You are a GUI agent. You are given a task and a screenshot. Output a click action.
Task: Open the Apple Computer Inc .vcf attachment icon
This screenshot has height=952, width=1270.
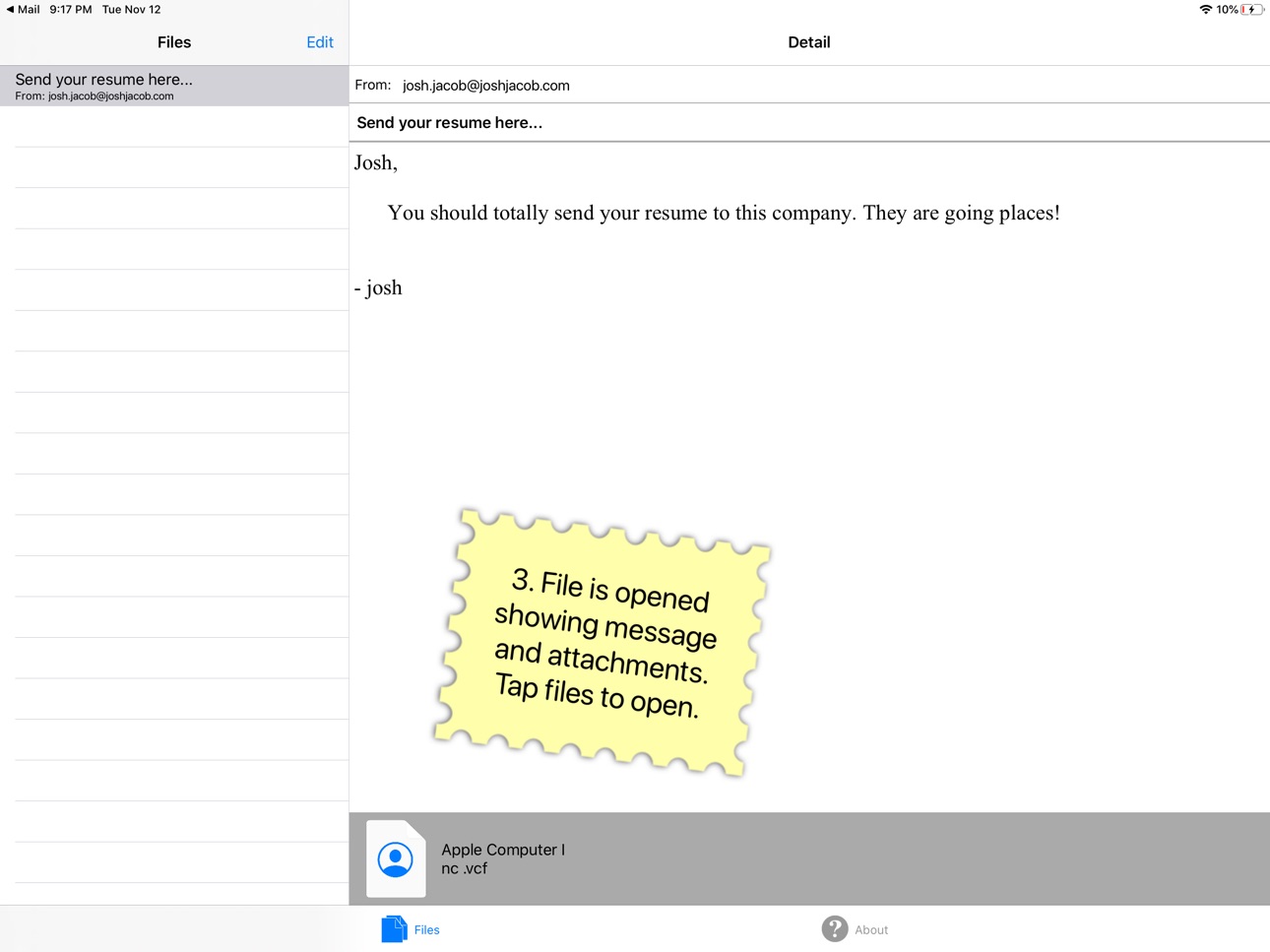tap(396, 858)
